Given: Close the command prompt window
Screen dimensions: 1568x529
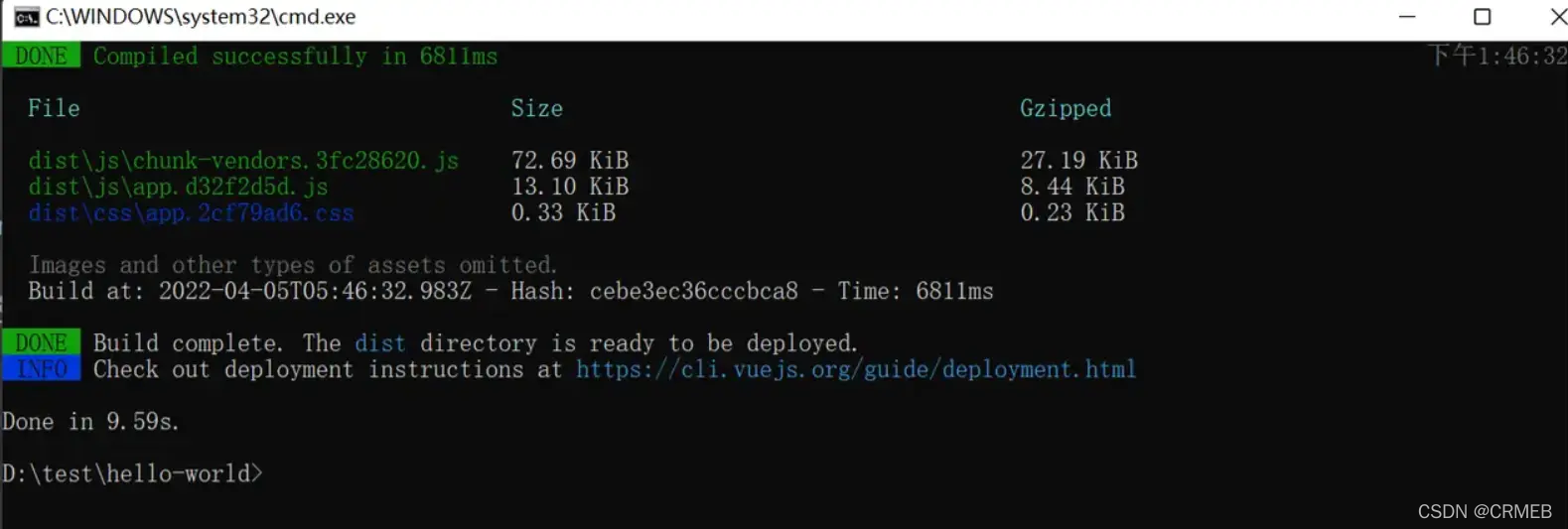Looking at the screenshot, I should tap(1556, 17).
